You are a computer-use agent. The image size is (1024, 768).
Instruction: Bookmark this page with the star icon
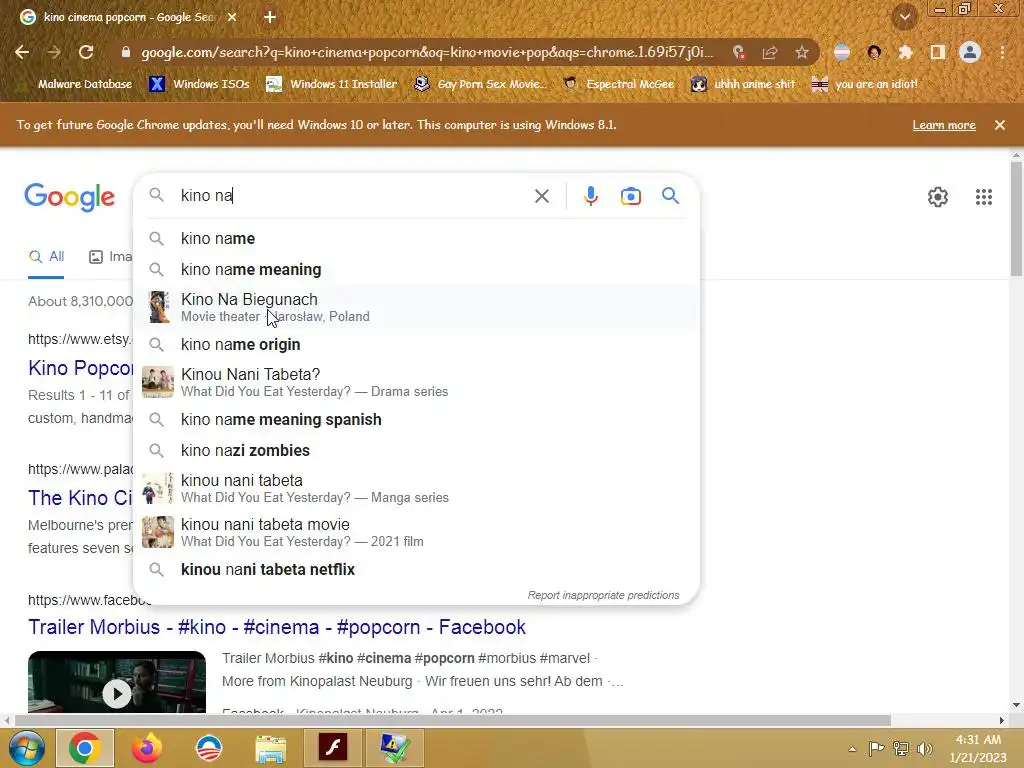click(x=802, y=52)
